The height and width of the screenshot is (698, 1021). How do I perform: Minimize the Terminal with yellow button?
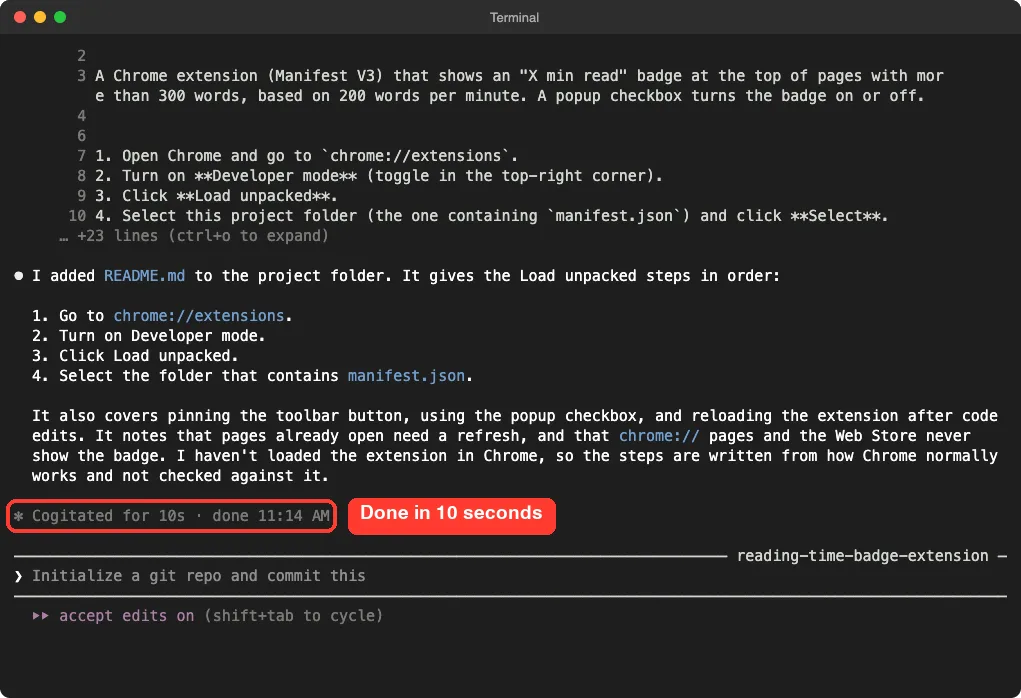(40, 18)
